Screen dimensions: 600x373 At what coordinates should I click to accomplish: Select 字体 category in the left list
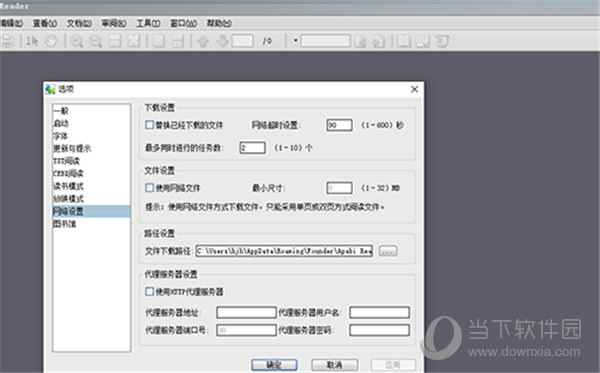pos(61,136)
